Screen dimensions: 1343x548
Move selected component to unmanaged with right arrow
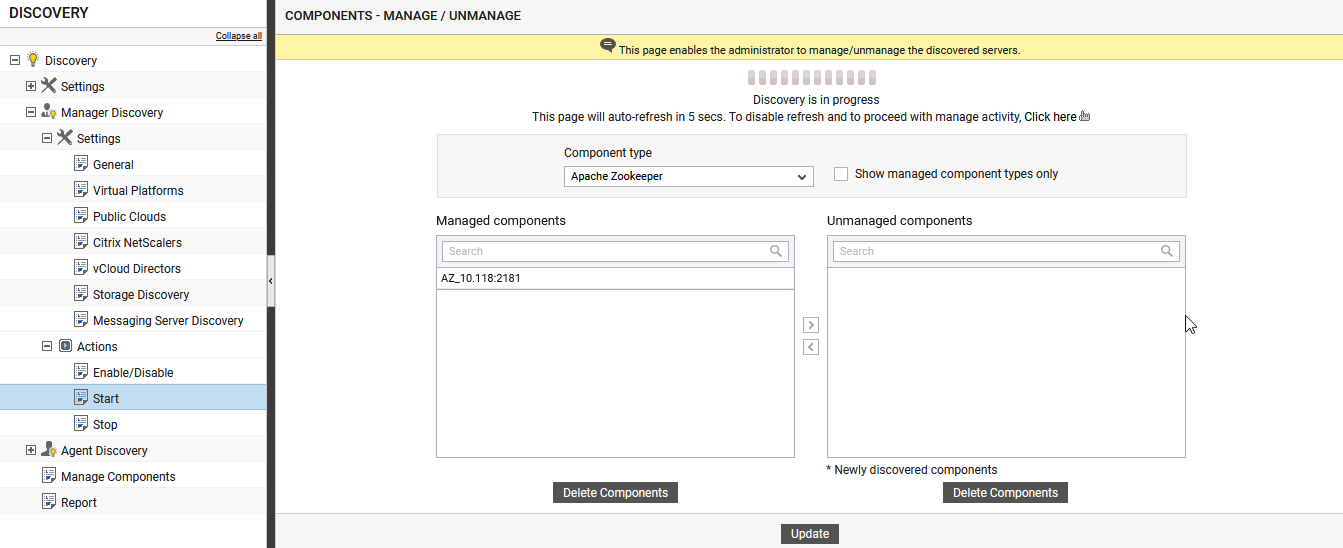811,325
